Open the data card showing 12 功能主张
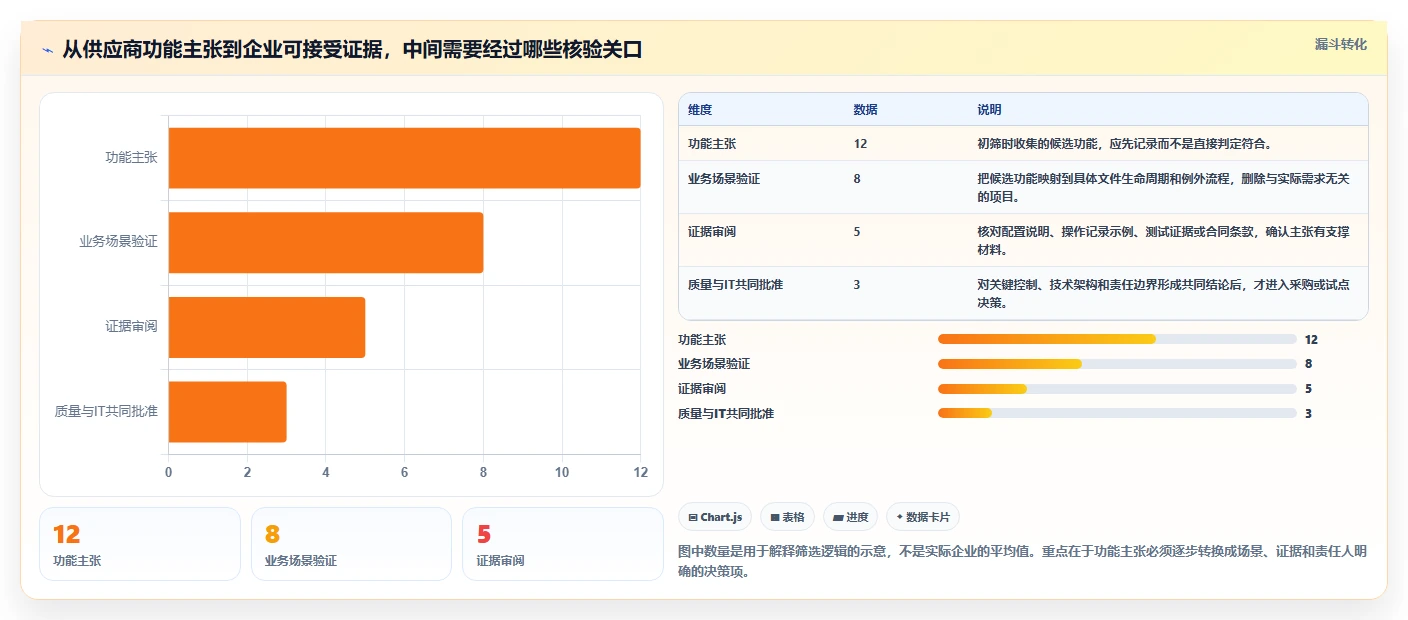Image resolution: width=1408 pixels, height=620 pixels. point(140,544)
